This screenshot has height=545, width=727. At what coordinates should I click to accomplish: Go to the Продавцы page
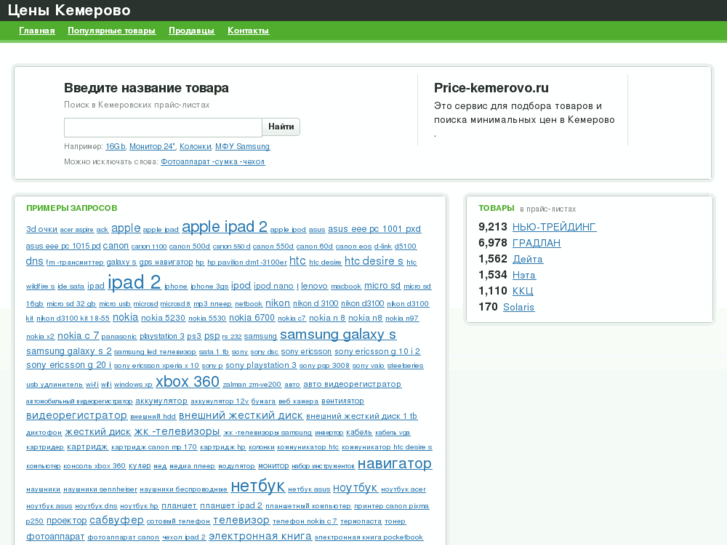[191, 31]
